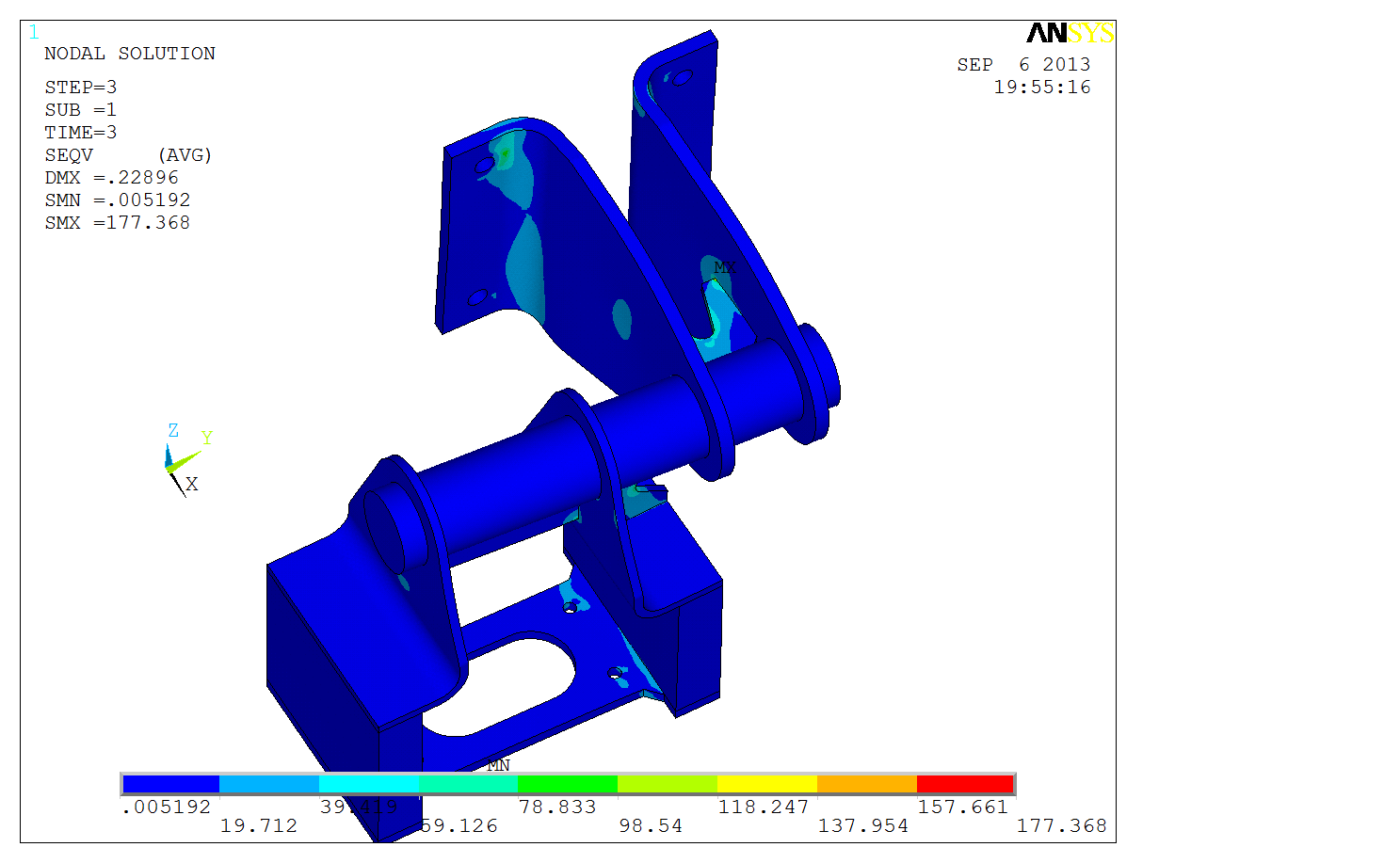Image resolution: width=1400 pixels, height=863 pixels.
Task: Click the 19:55:16 timestamp
Action: (x=1042, y=88)
